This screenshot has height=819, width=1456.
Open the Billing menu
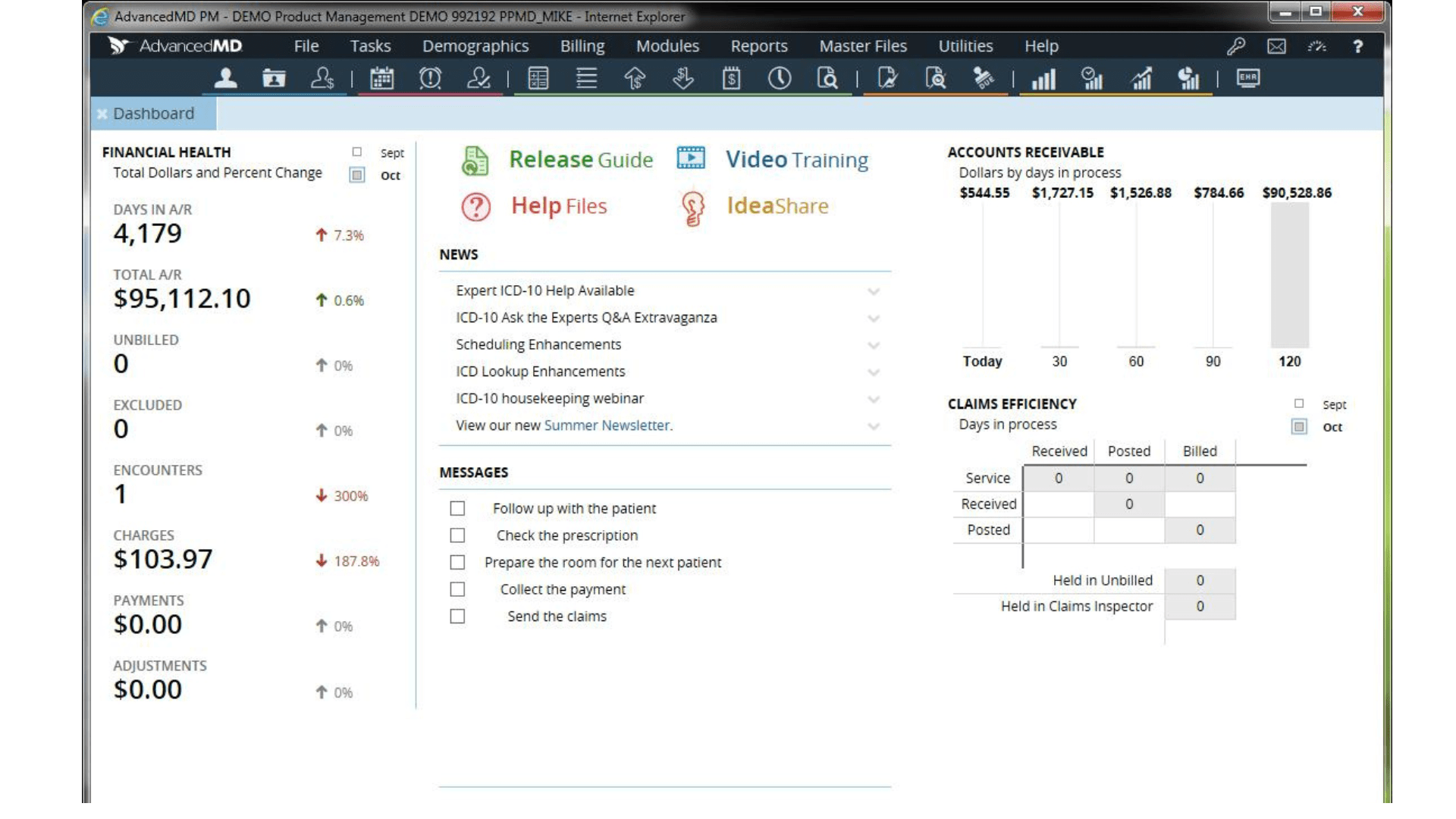pyautogui.click(x=582, y=46)
